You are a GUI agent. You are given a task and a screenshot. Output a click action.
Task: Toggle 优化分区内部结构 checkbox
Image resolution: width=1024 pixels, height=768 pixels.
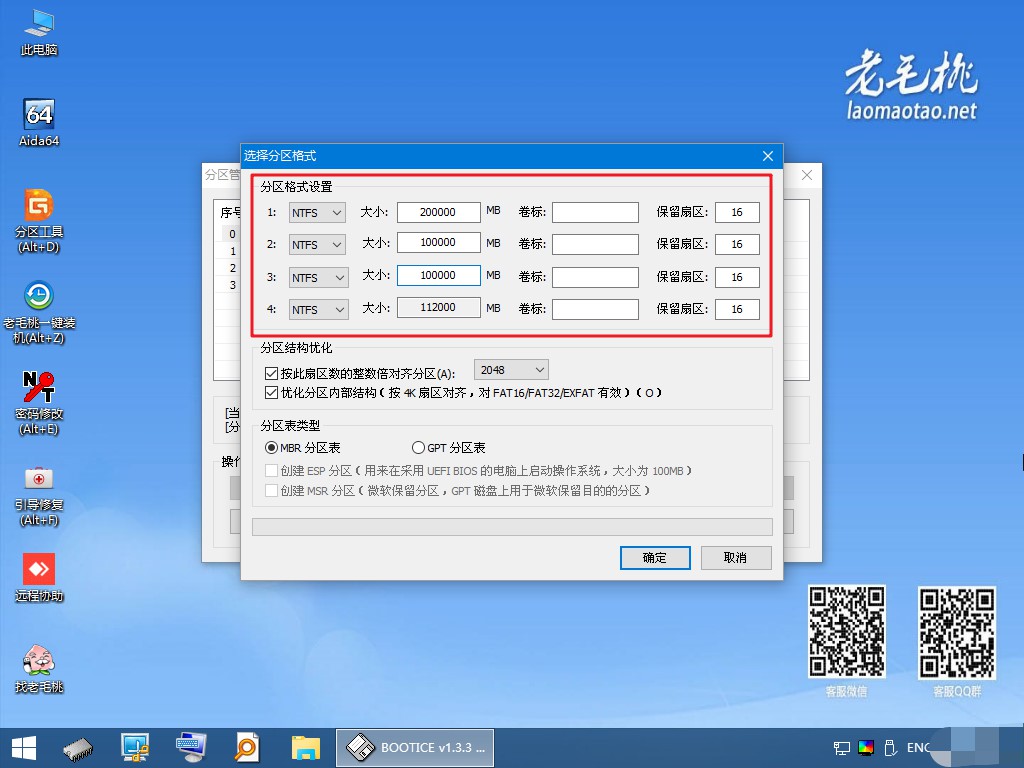272,392
